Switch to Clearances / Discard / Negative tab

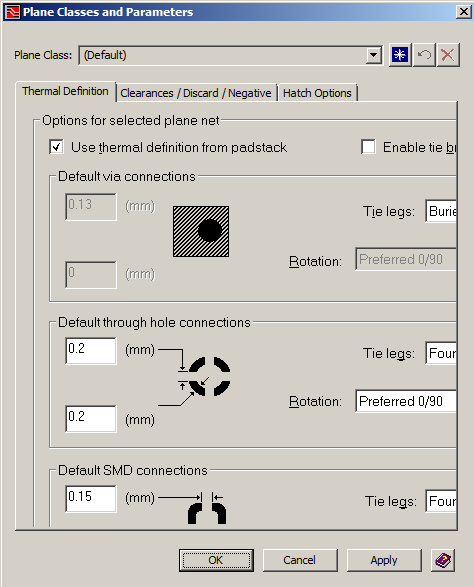(x=196, y=93)
